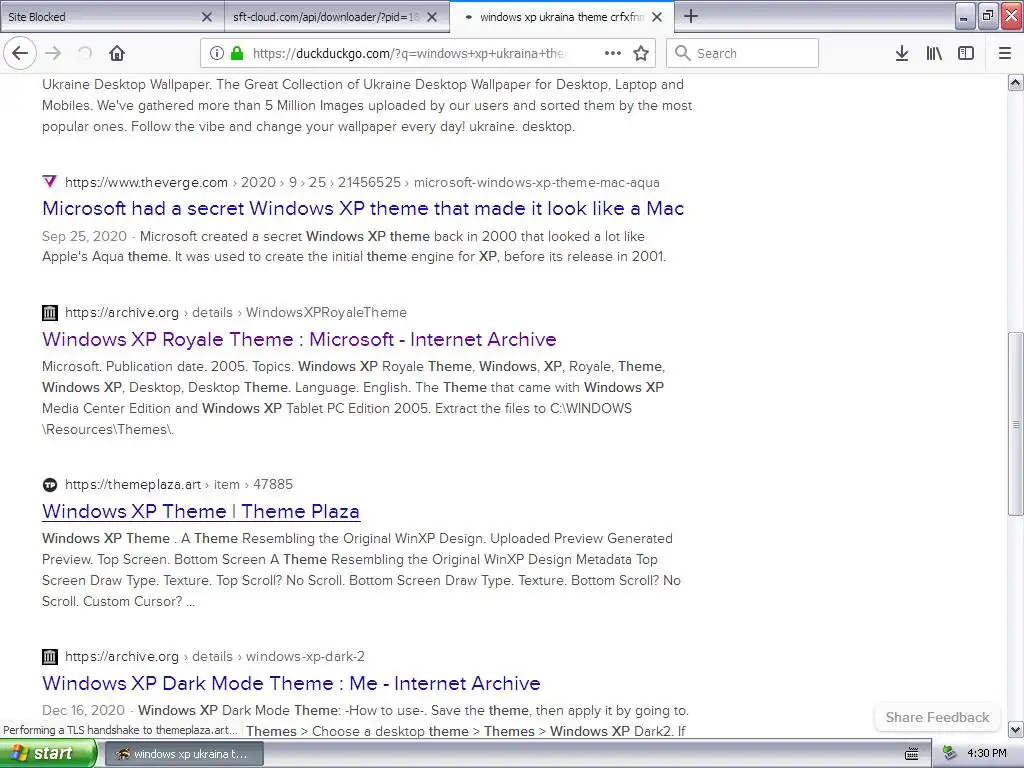Click the Dec 16, 2020 result date

tap(83, 710)
